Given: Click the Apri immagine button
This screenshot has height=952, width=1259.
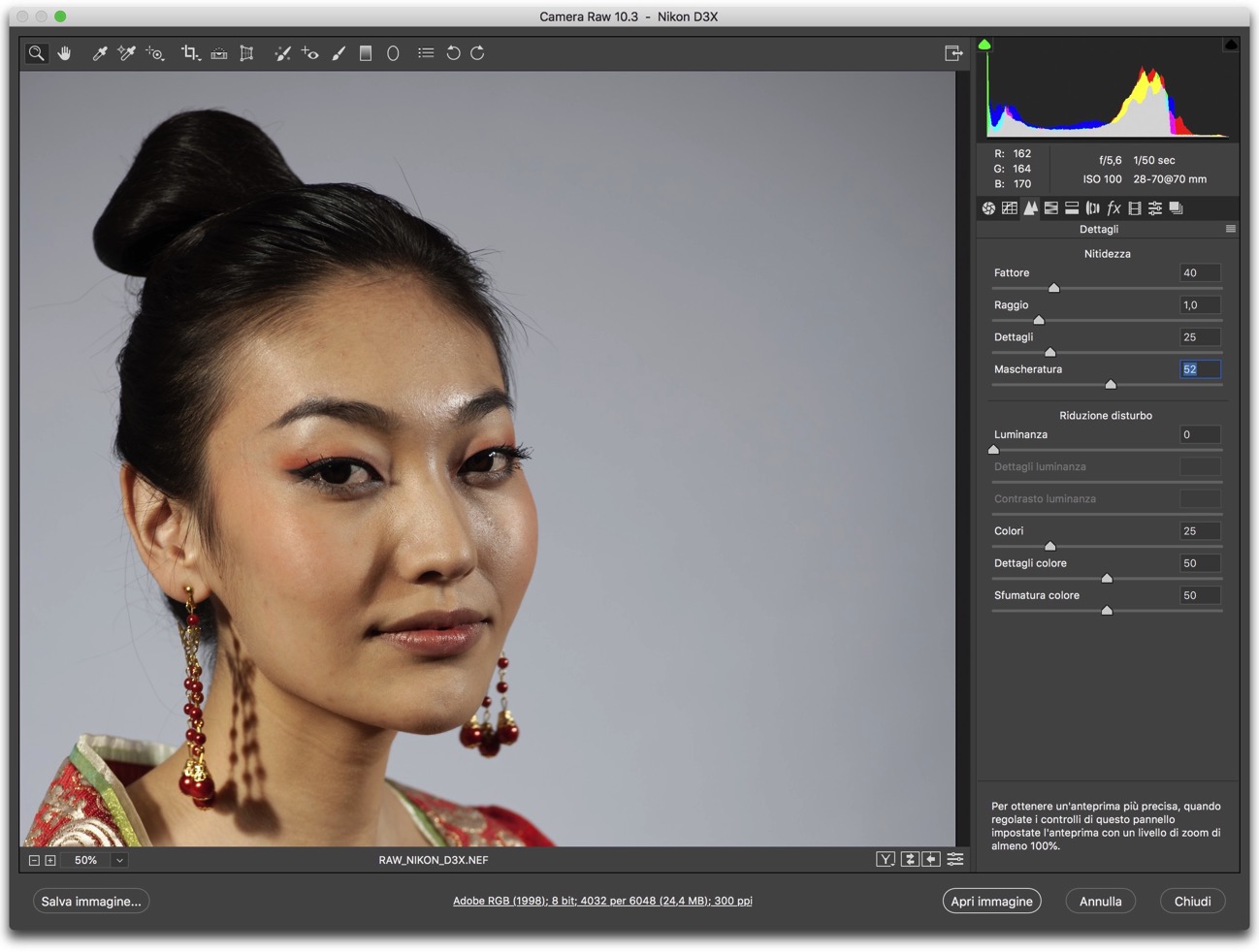Looking at the screenshot, I should 991,901.
